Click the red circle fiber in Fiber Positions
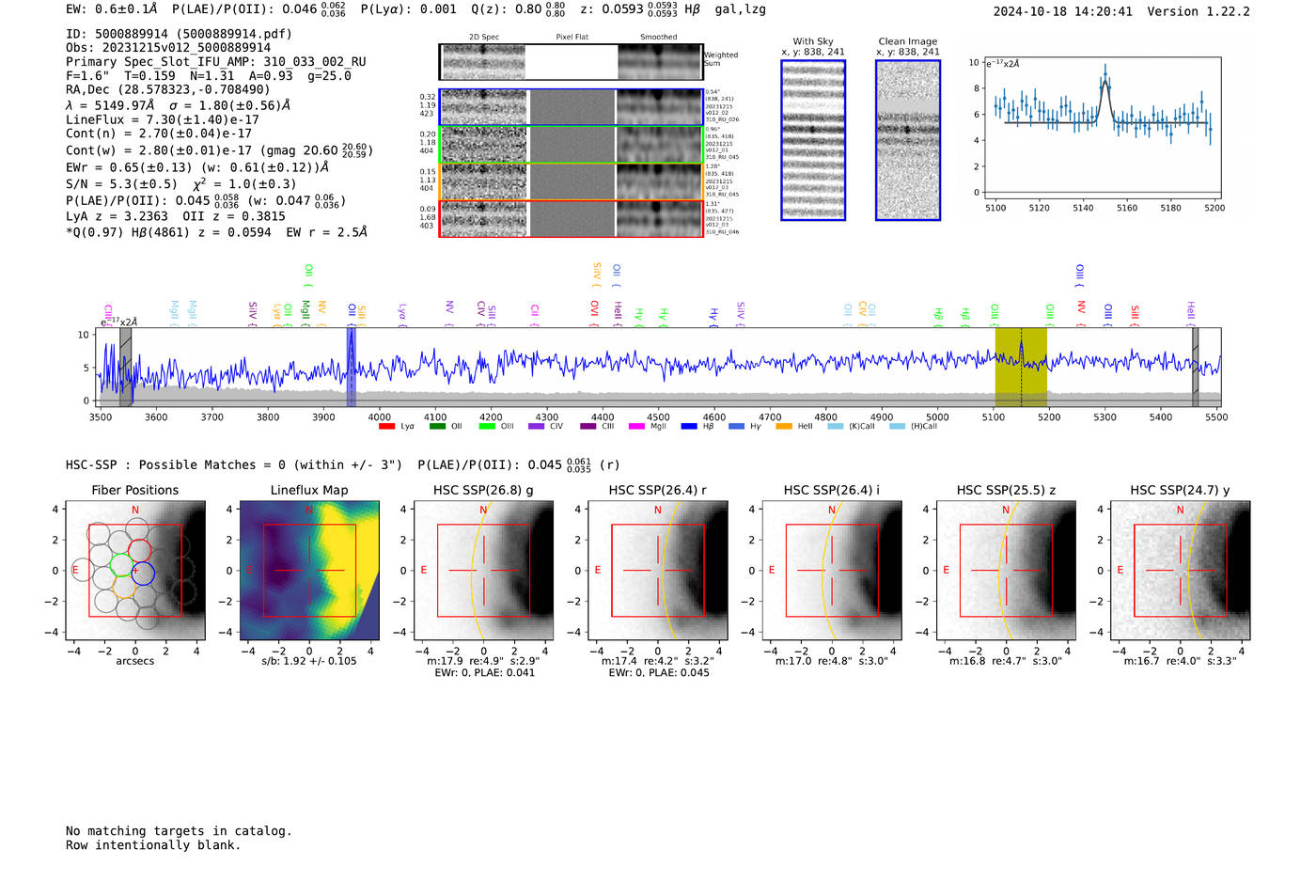Screen dimensions: 1316x896 [139, 549]
